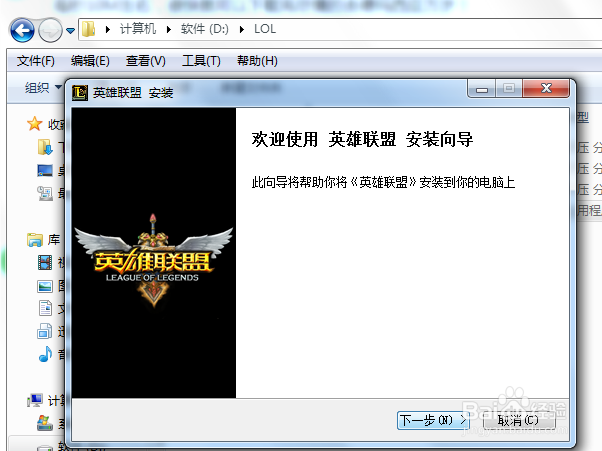This screenshot has height=451, width=602.
Task: Click 取消(C) to cancel installation
Action: (519, 420)
